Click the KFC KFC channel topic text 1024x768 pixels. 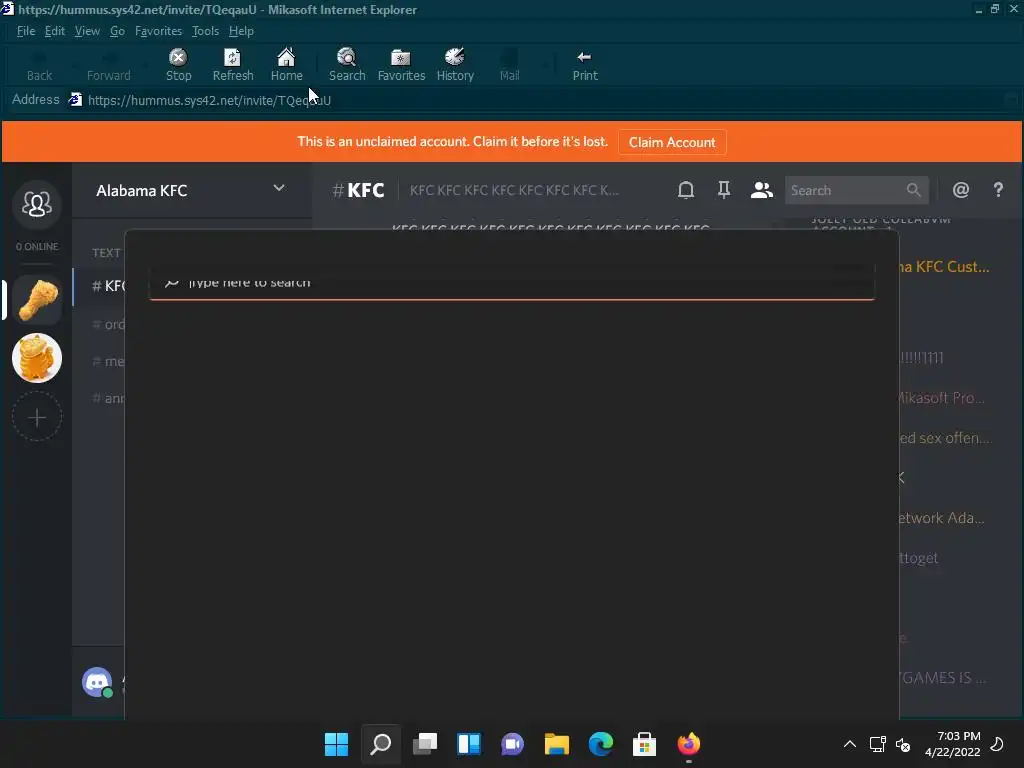pos(514,190)
